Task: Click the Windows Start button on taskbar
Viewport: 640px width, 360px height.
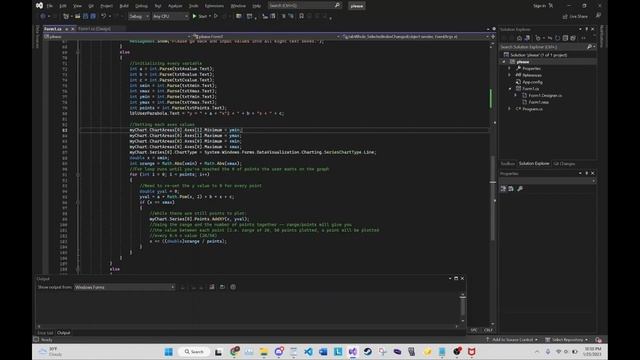Action: (169, 352)
